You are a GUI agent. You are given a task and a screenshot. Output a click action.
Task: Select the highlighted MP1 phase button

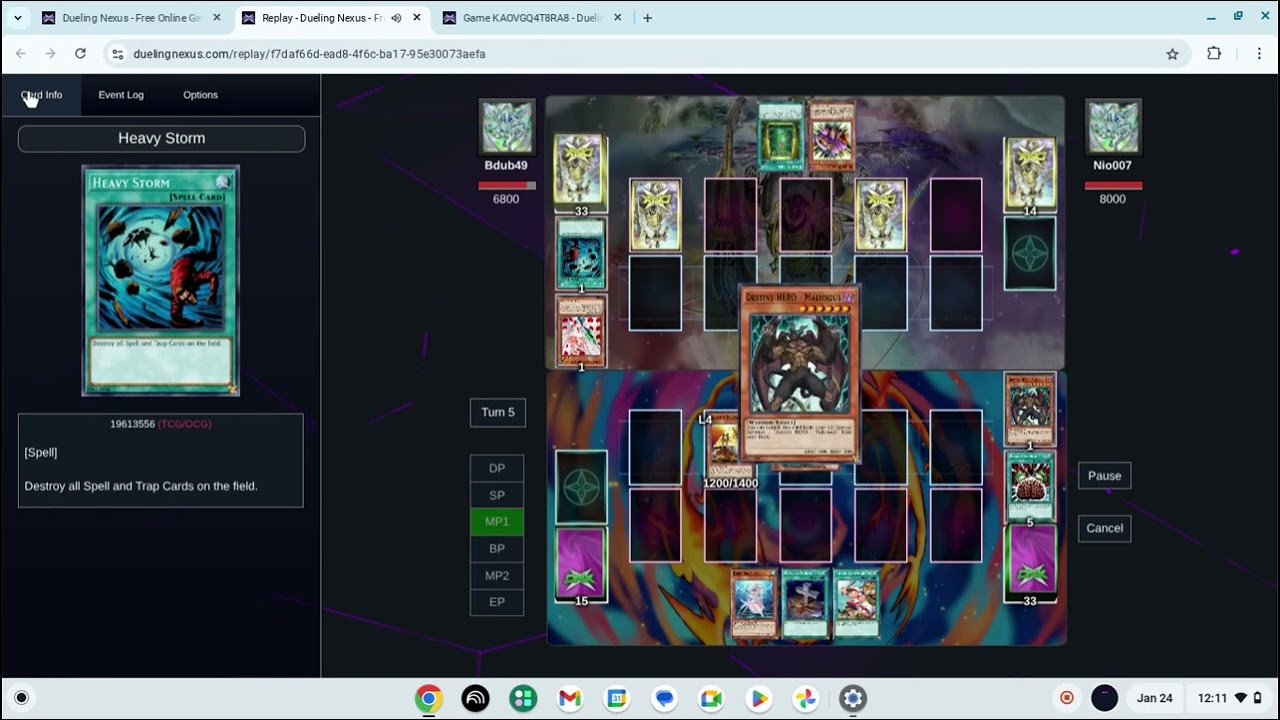point(497,521)
